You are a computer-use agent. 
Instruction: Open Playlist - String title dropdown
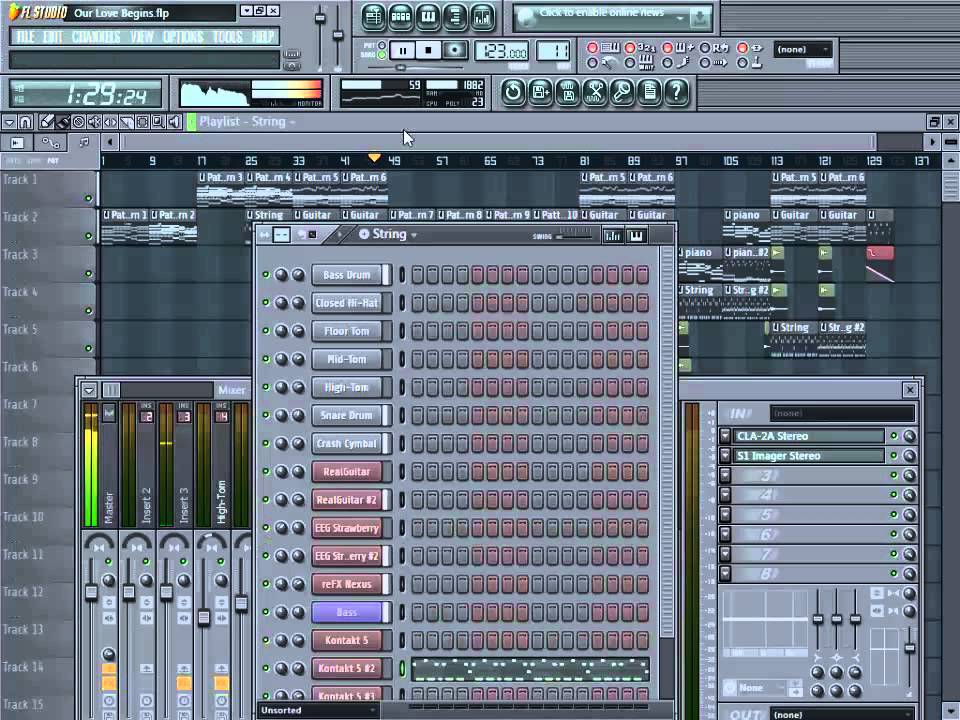coord(247,121)
